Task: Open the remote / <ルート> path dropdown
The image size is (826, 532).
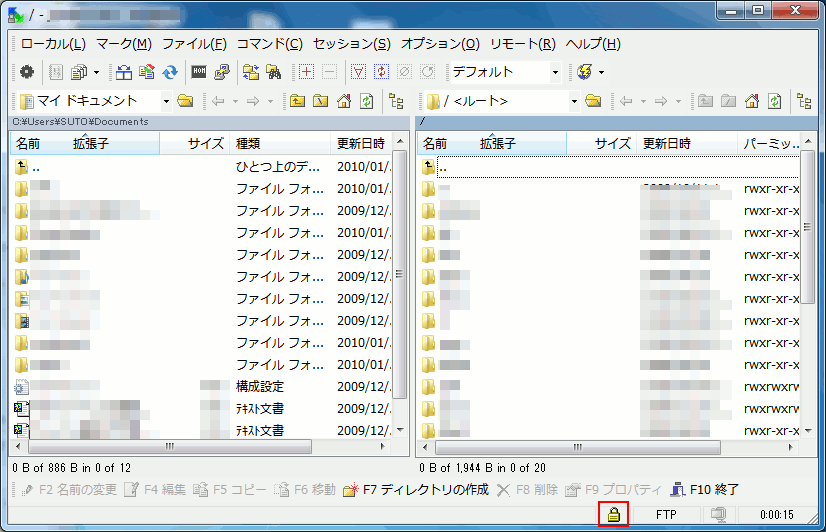Action: tap(574, 101)
